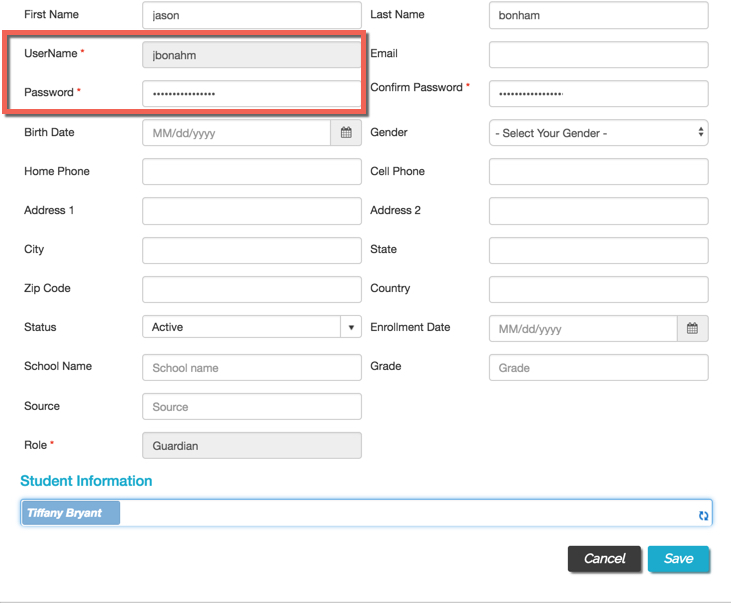The image size is (731, 603).
Task: Click the Grade input field
Action: [599, 367]
